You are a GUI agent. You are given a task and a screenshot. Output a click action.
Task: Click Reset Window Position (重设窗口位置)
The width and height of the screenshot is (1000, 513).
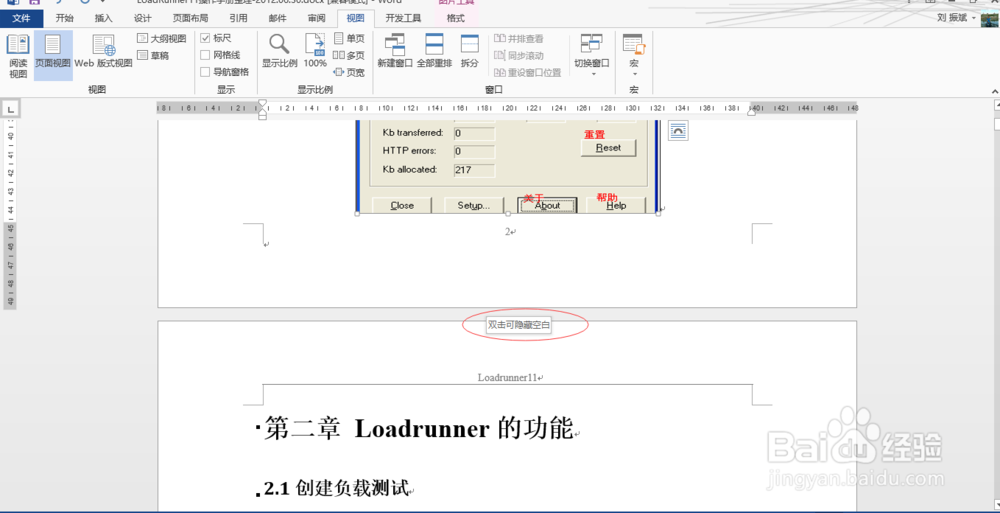[528, 73]
